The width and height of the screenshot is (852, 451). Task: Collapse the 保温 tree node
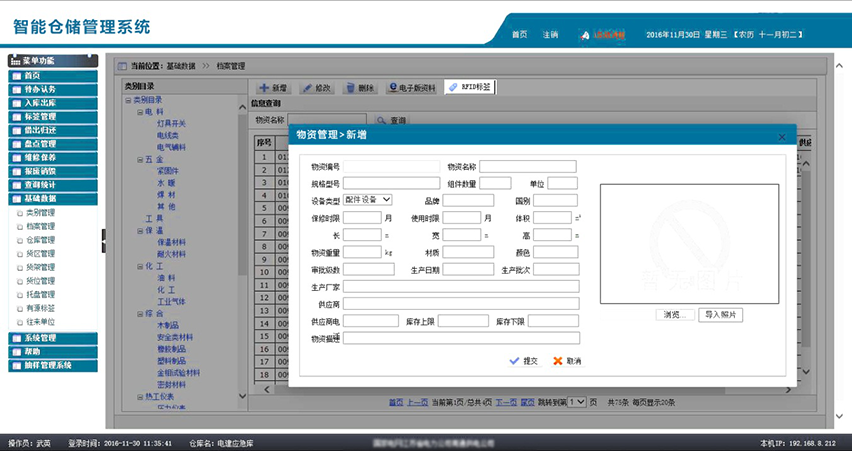(x=140, y=231)
